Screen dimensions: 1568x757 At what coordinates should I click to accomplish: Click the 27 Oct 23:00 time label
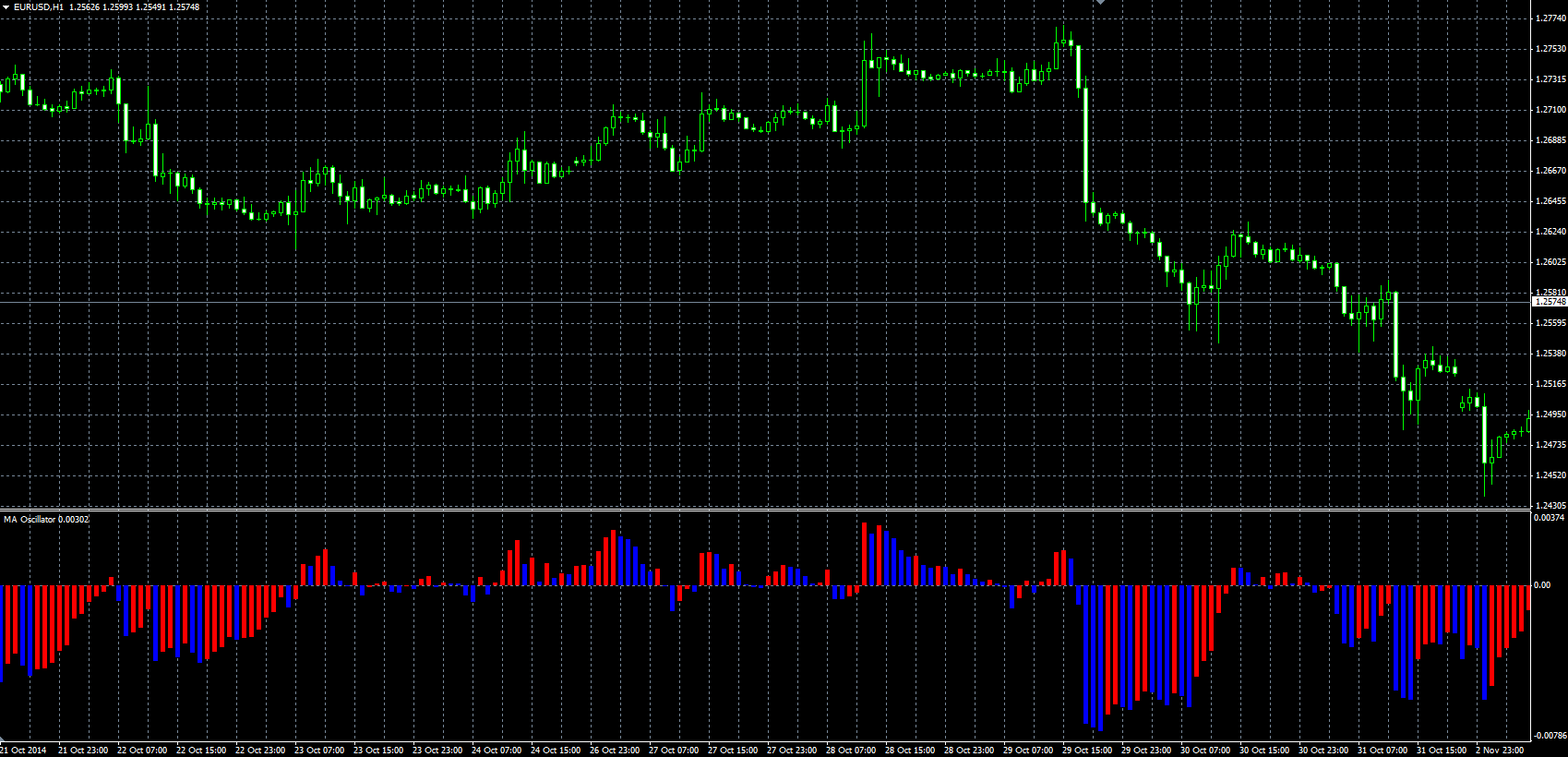point(792,751)
